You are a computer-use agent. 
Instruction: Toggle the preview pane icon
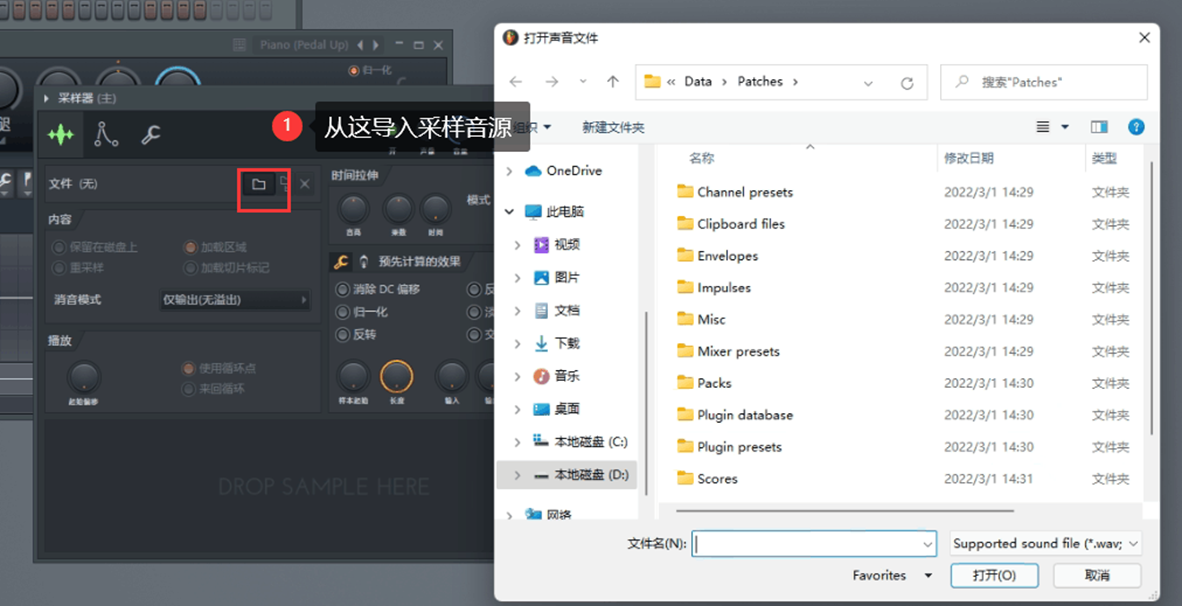point(1099,127)
